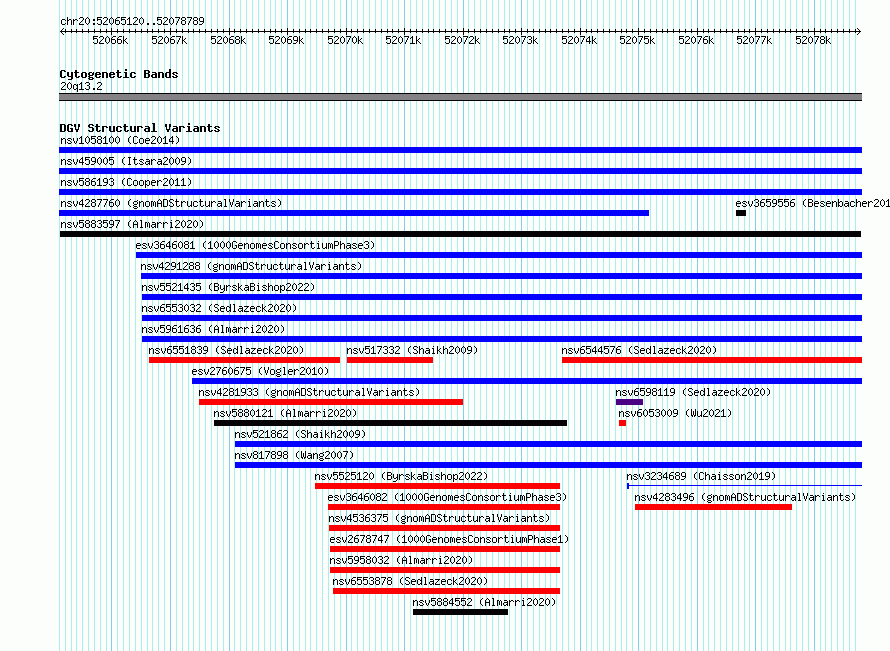Click nsv6553032 (Sedlazeck2020) label
The image size is (890, 651).
pos(219,308)
